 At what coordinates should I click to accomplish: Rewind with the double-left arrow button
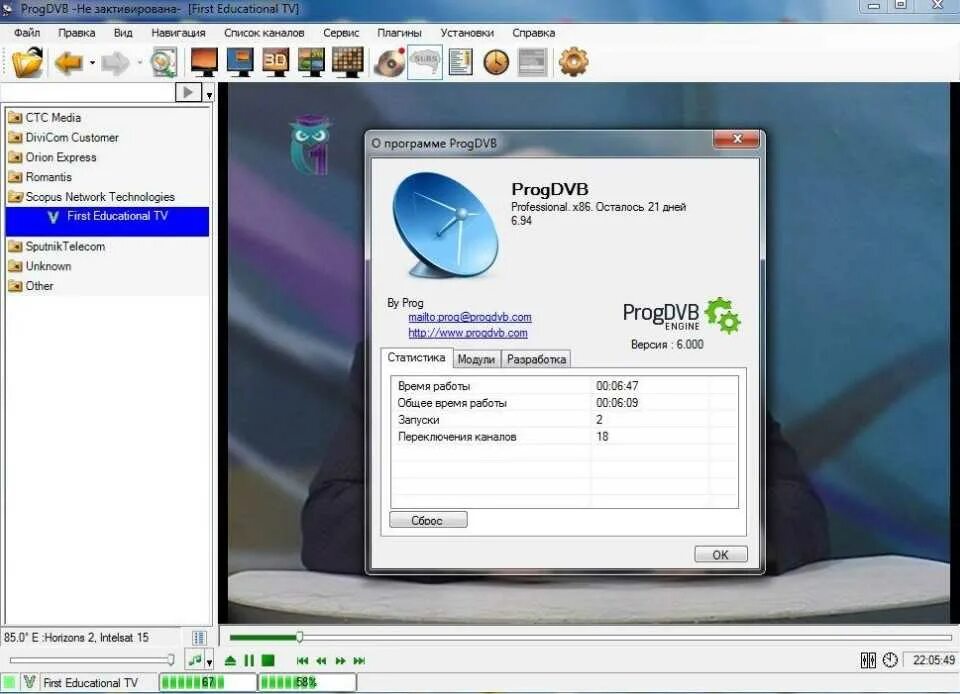coord(321,661)
